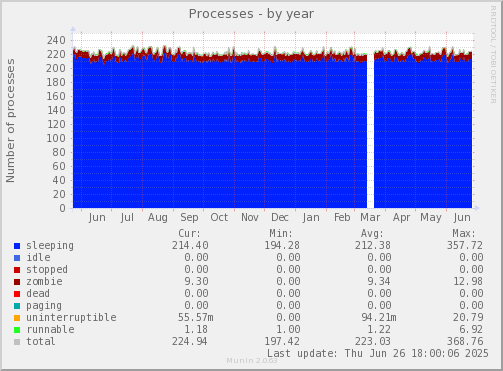The height and width of the screenshot is (371, 503).
Task: Click the 'Mar' x-axis month label
Action: click(370, 218)
